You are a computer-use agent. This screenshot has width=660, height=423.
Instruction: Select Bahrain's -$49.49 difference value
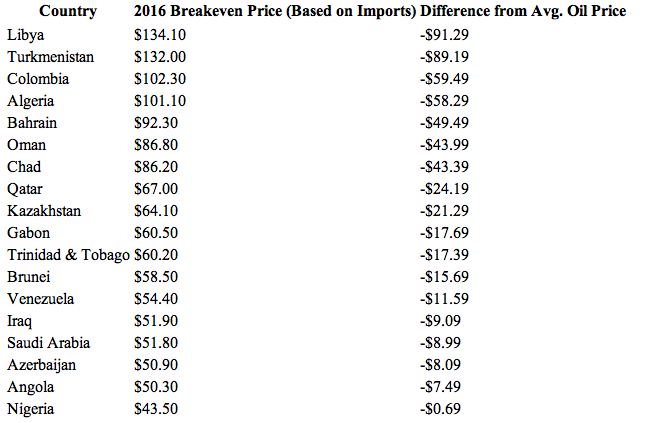pyautogui.click(x=444, y=123)
